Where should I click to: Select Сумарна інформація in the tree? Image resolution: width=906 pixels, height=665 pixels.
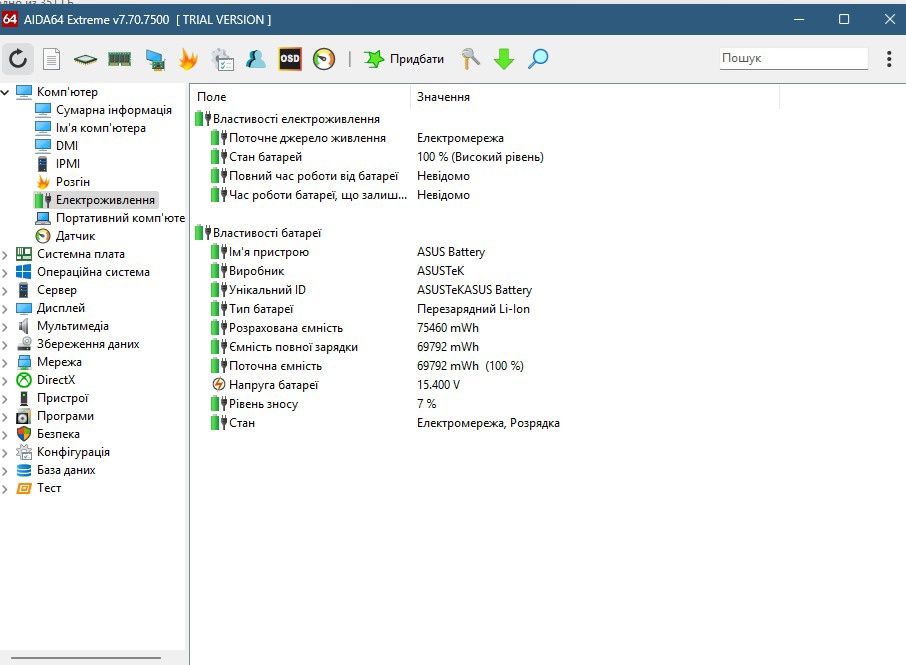(113, 110)
